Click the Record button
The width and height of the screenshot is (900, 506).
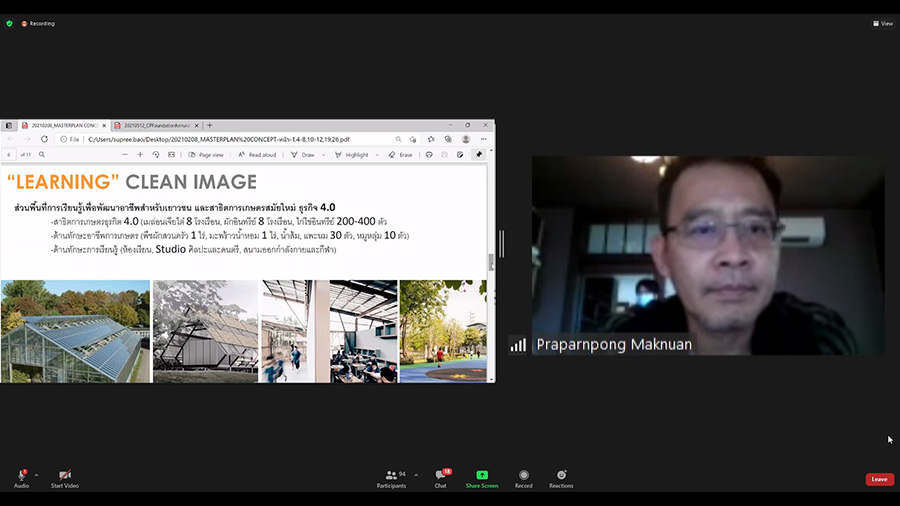tap(523, 475)
